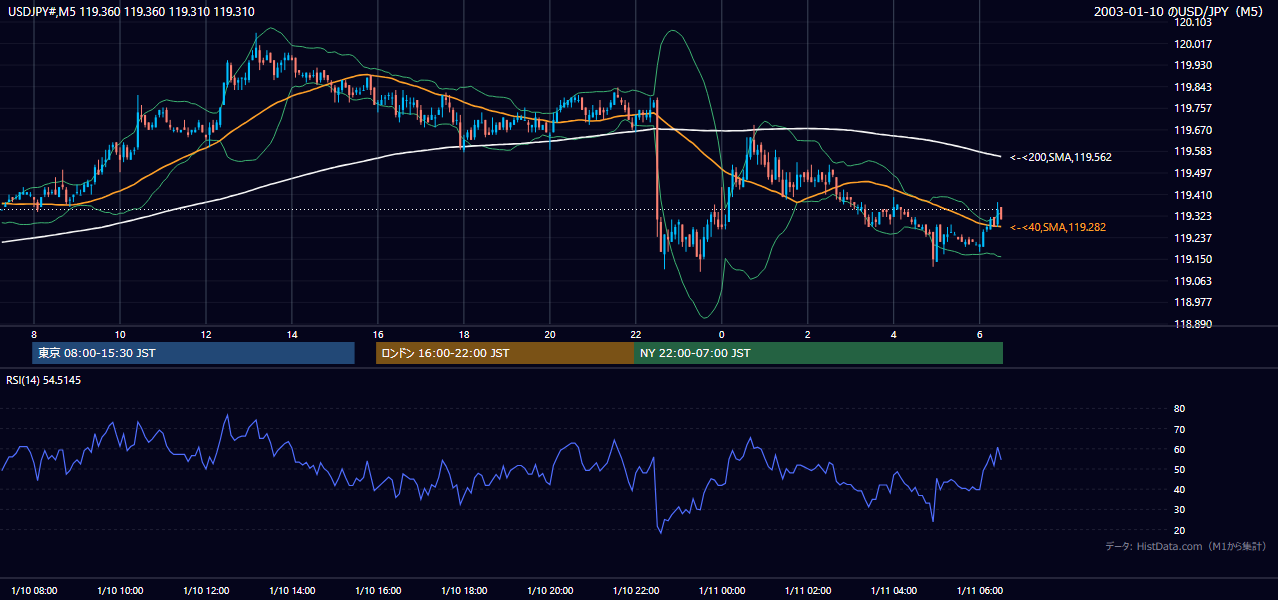
Task: Click bottom date label 1/10 14:00
Action: tap(292, 590)
